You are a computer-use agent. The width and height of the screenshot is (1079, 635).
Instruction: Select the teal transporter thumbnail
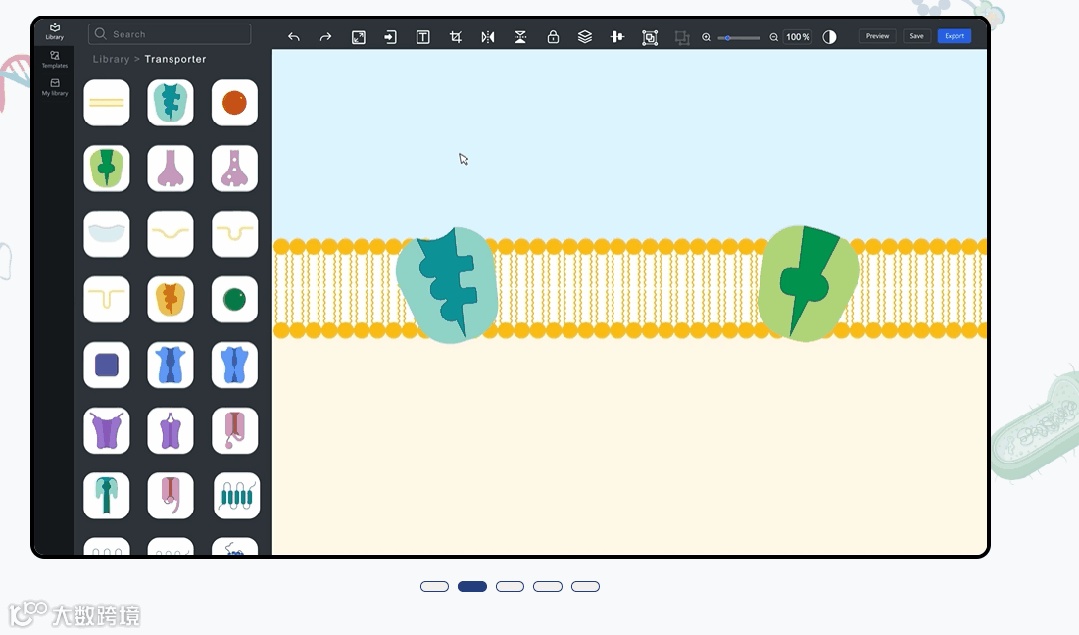pos(171,103)
